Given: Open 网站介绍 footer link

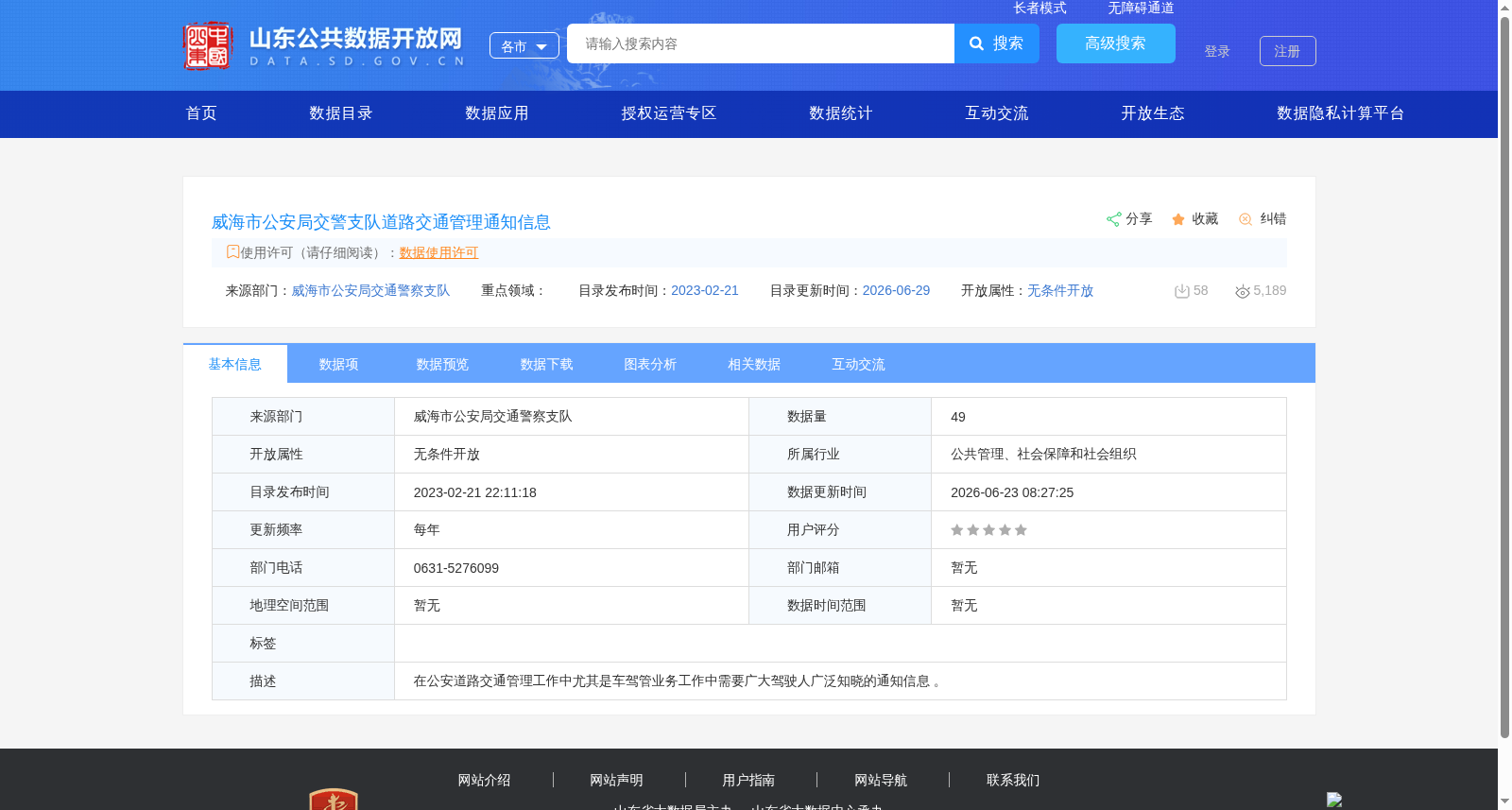Looking at the screenshot, I should tap(484, 780).
